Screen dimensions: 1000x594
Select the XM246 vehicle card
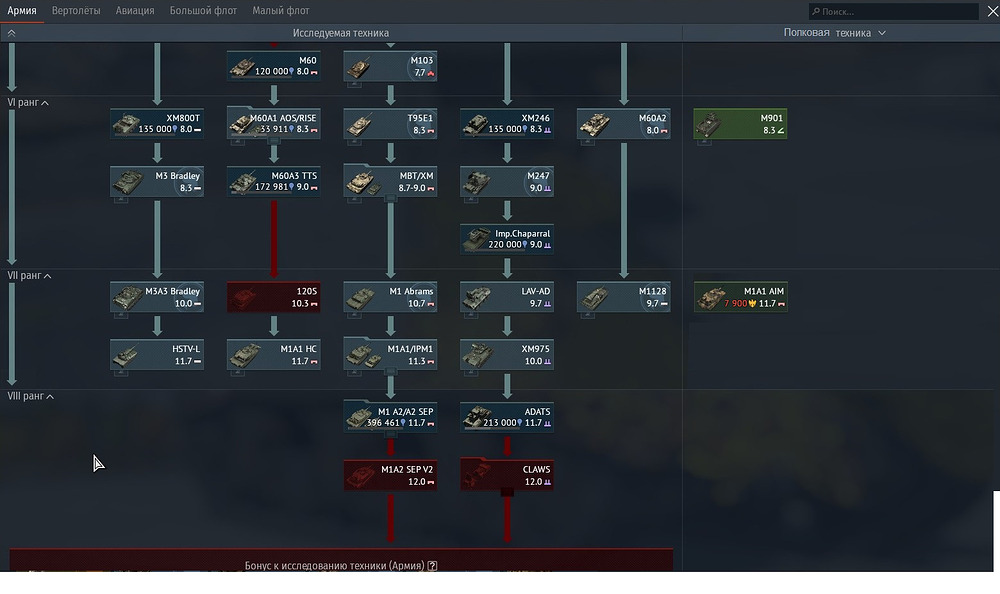(x=507, y=124)
